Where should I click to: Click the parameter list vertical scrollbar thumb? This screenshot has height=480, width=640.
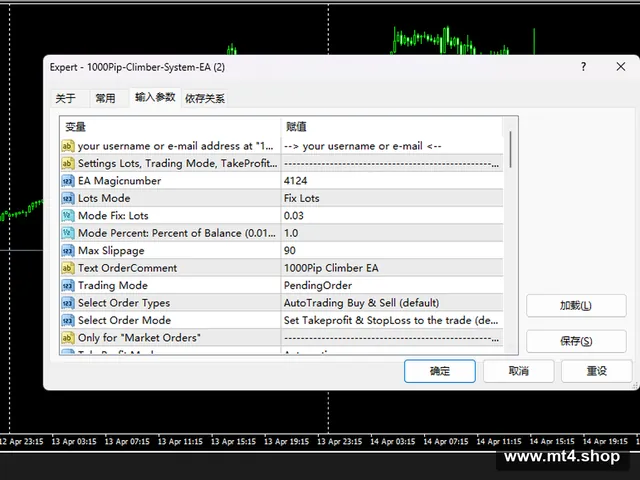(x=510, y=149)
